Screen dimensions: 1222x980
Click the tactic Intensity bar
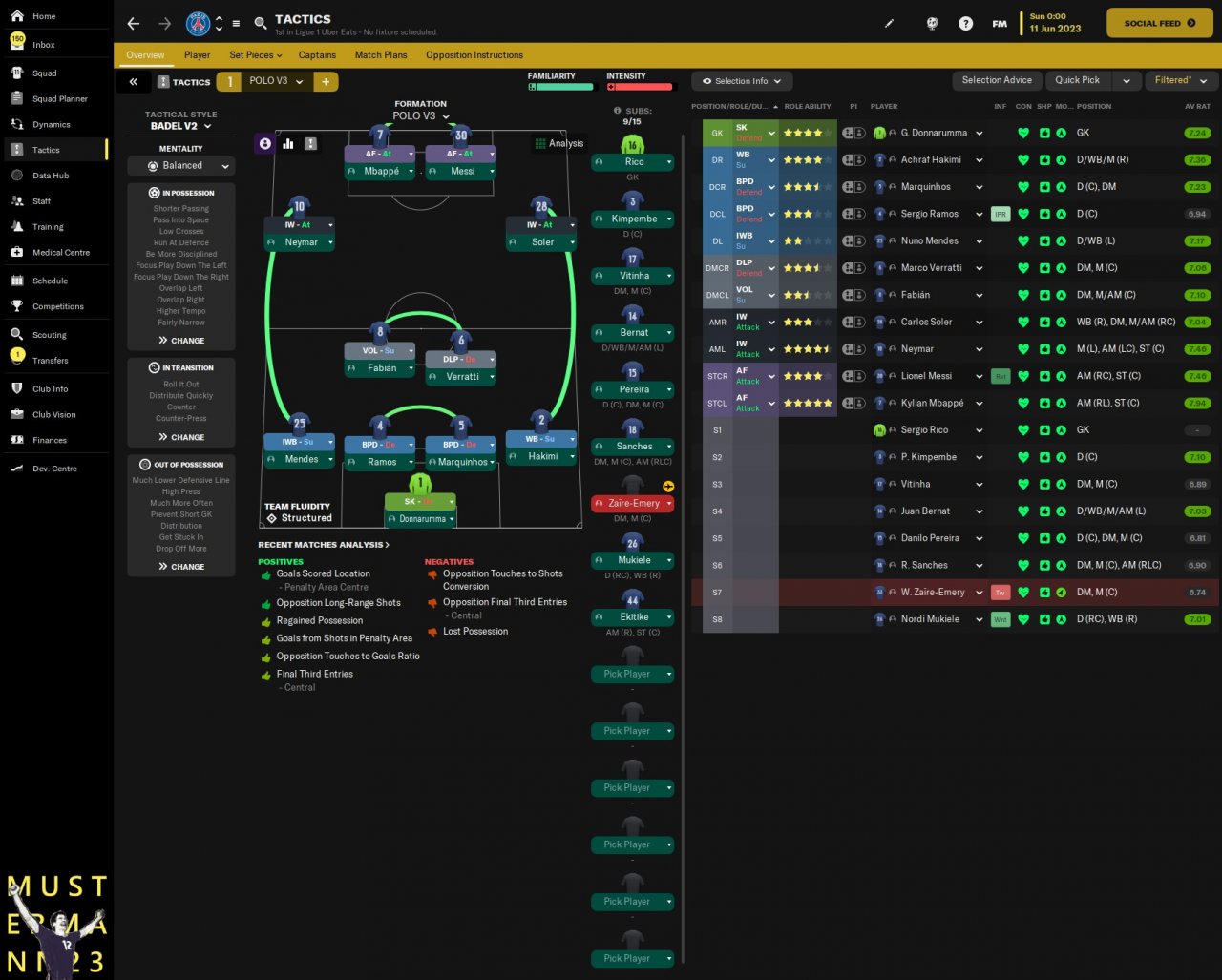(x=640, y=87)
